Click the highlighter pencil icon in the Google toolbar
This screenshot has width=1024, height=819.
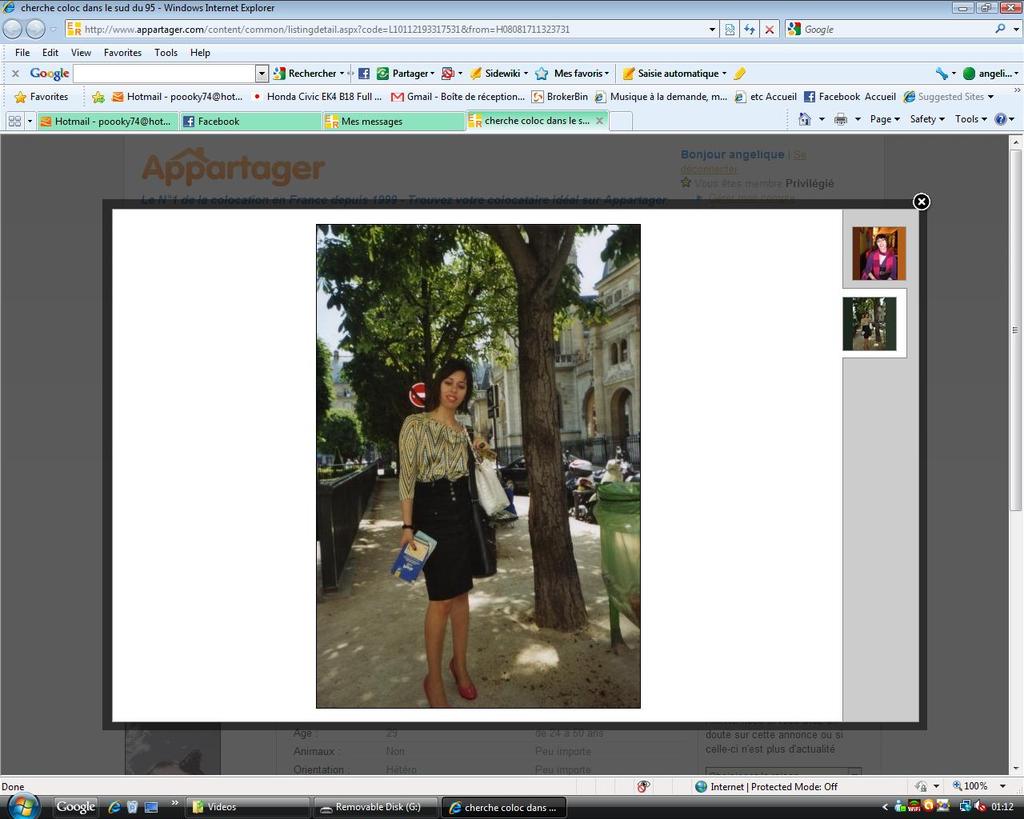tap(740, 74)
